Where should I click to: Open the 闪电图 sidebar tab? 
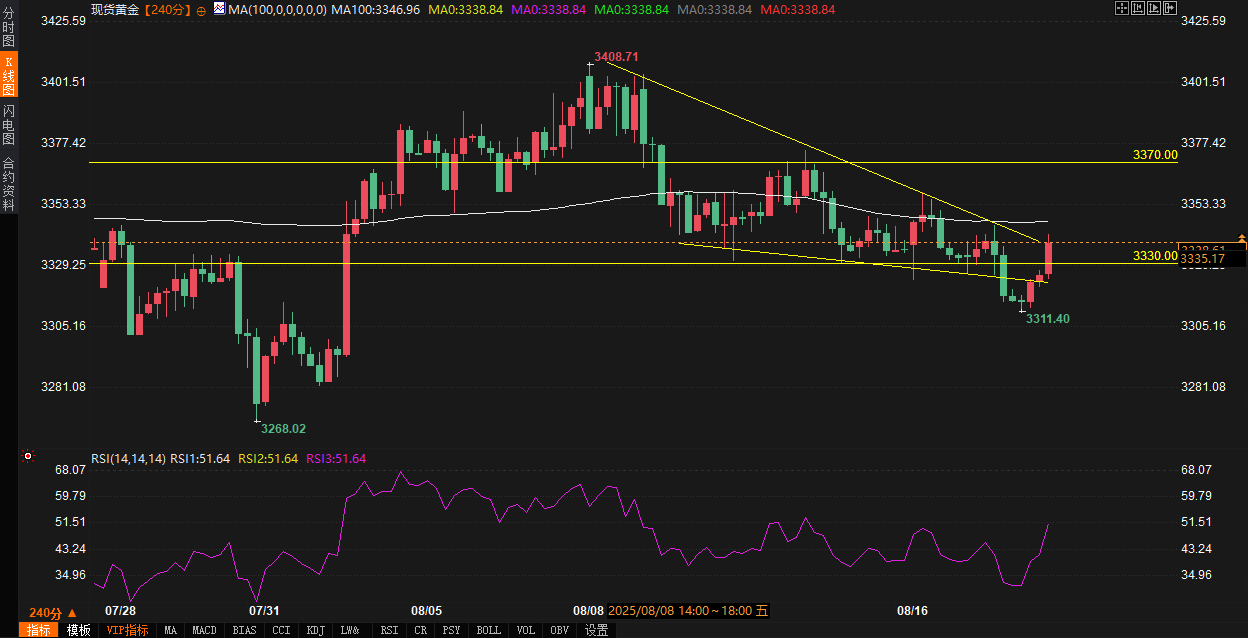(x=9, y=125)
